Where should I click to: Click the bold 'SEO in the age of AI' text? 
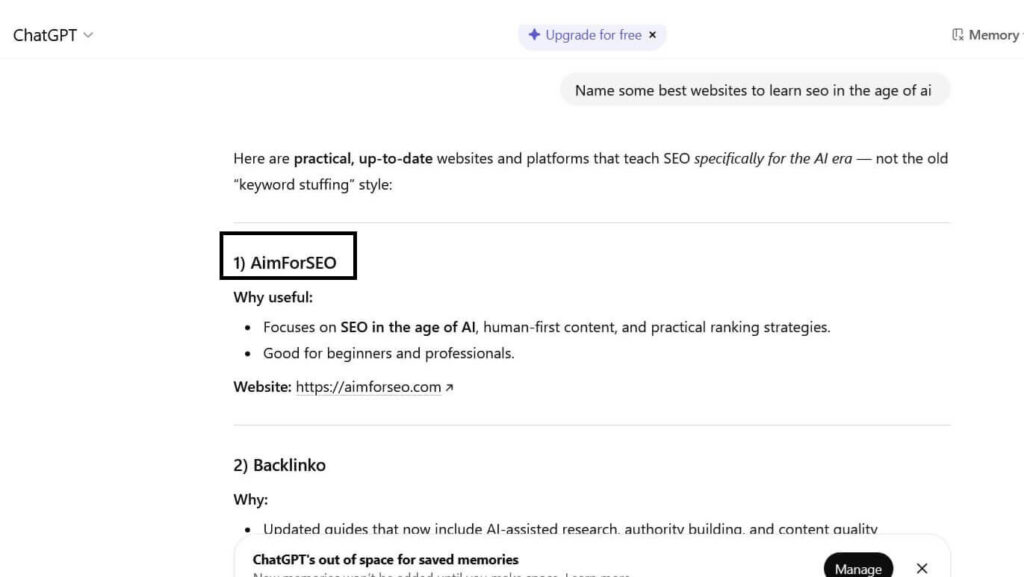(408, 327)
